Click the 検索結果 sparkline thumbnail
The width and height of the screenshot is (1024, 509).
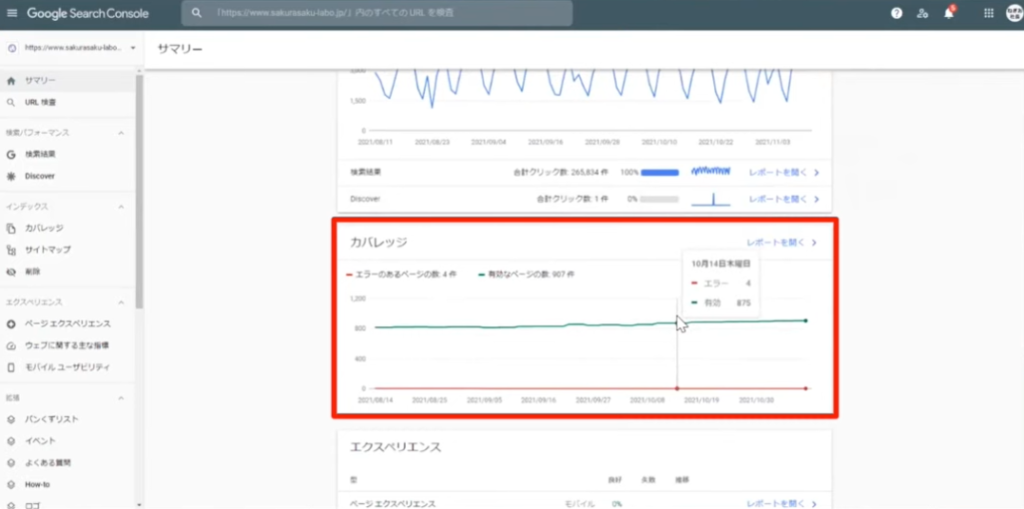click(711, 172)
